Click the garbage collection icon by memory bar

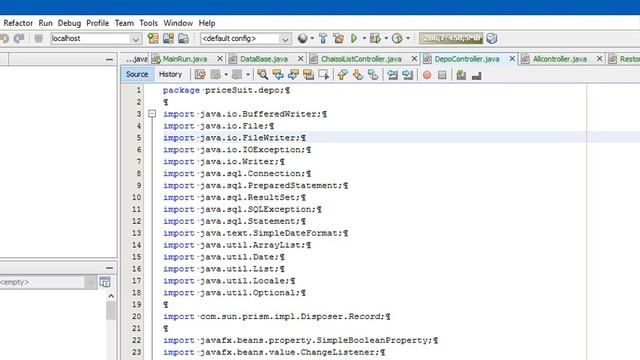tap(492, 38)
